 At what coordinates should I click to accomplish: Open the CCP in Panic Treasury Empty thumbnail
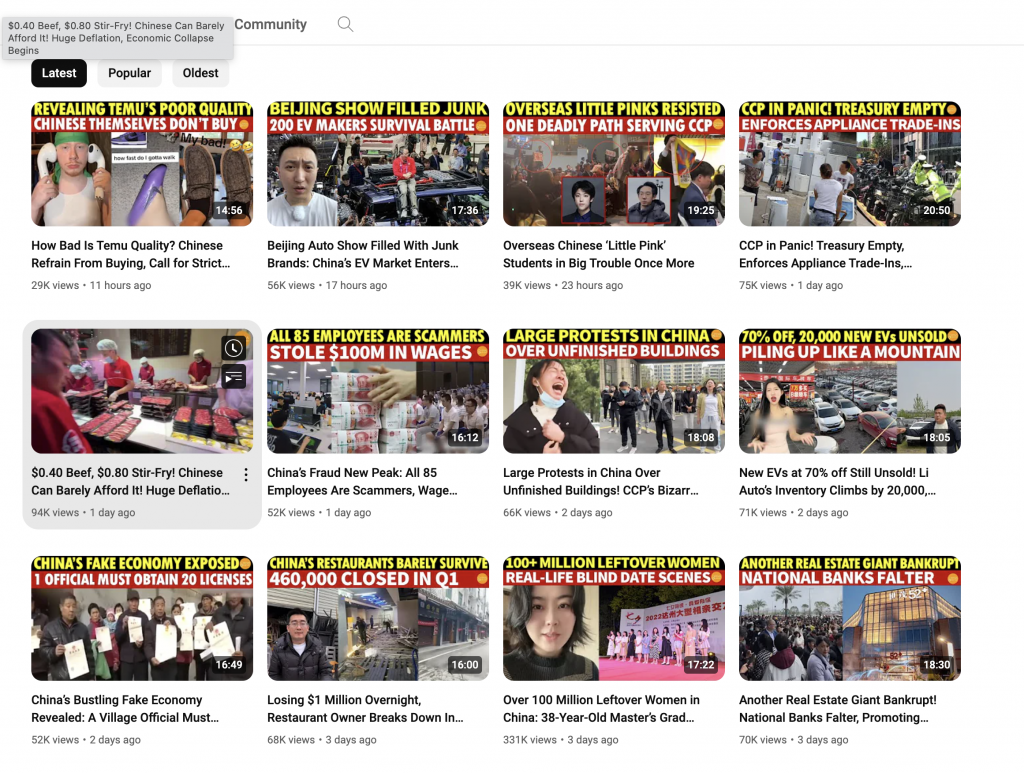tap(850, 164)
